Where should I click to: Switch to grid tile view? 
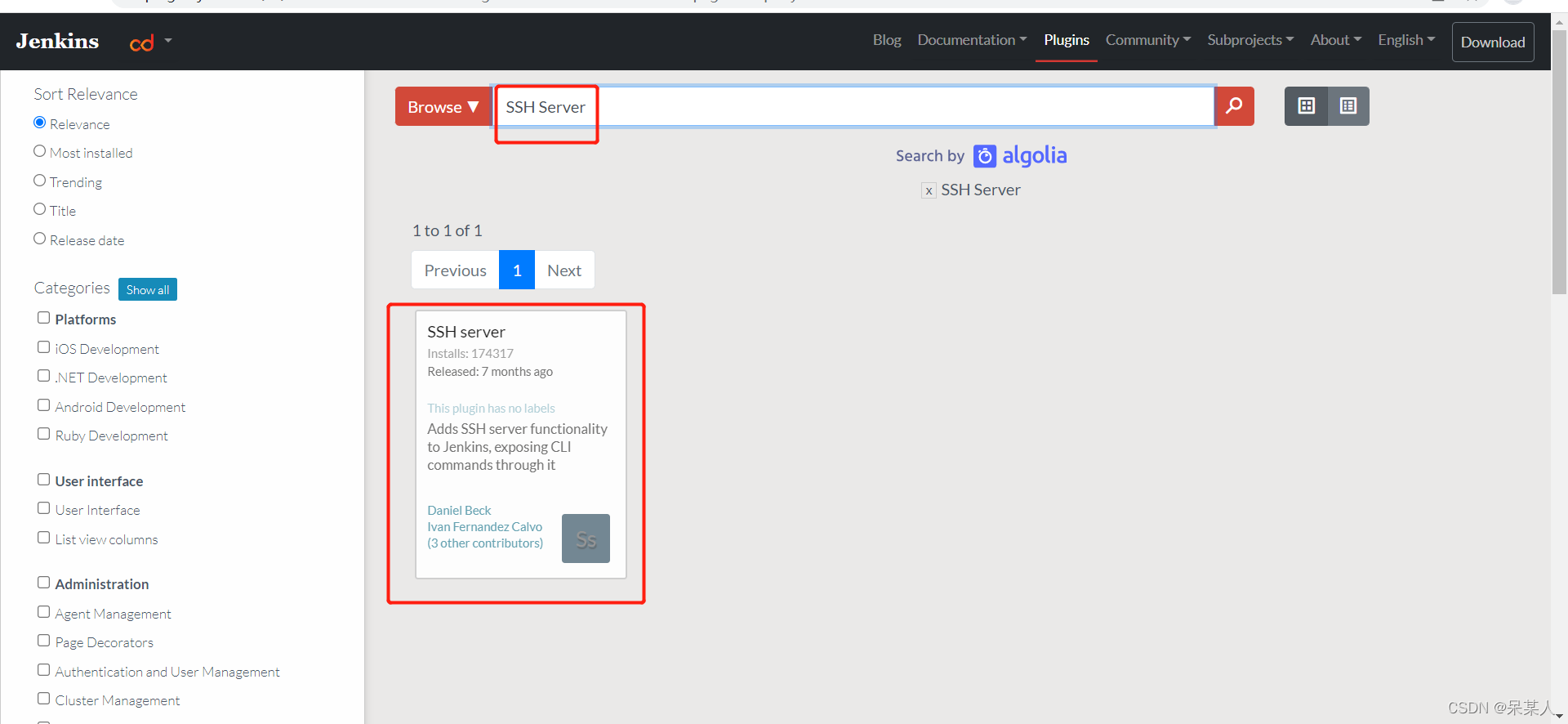(x=1306, y=106)
